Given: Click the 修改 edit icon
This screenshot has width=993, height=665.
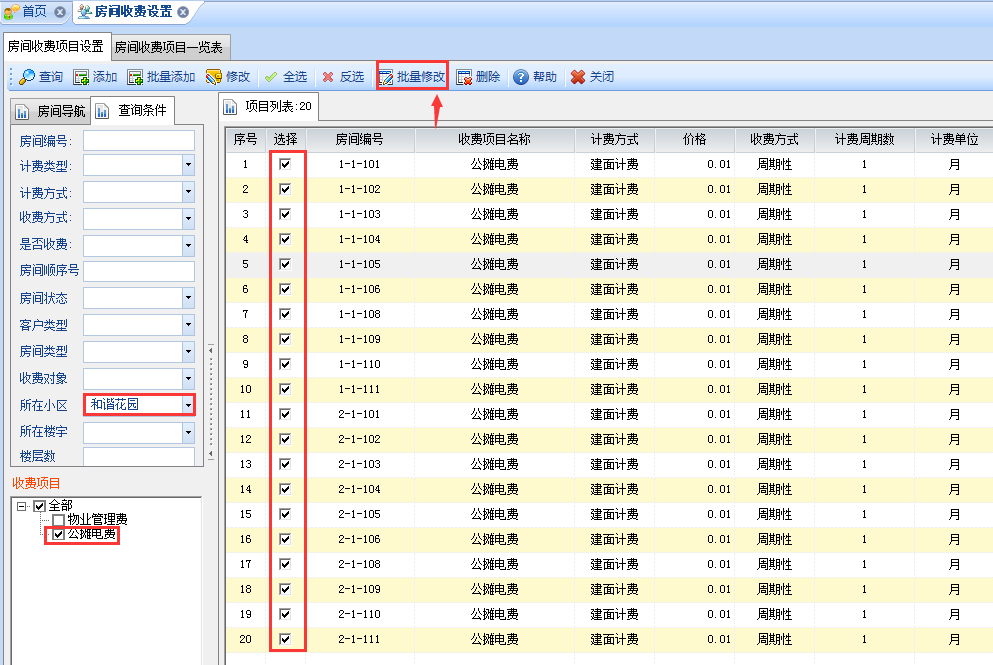Looking at the screenshot, I should coord(213,77).
